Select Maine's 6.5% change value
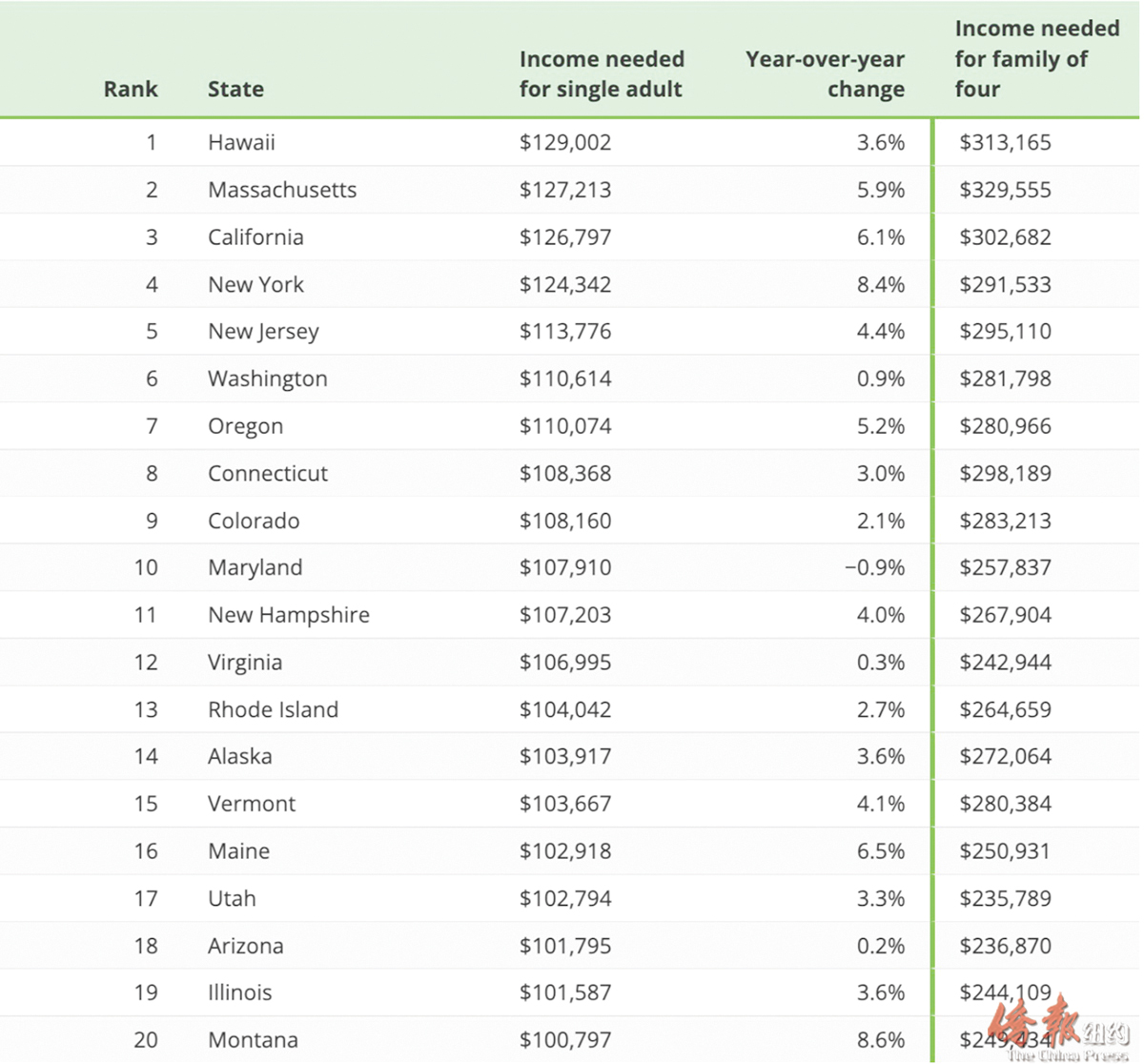Viewport: 1144px width, 1064px height. (881, 850)
